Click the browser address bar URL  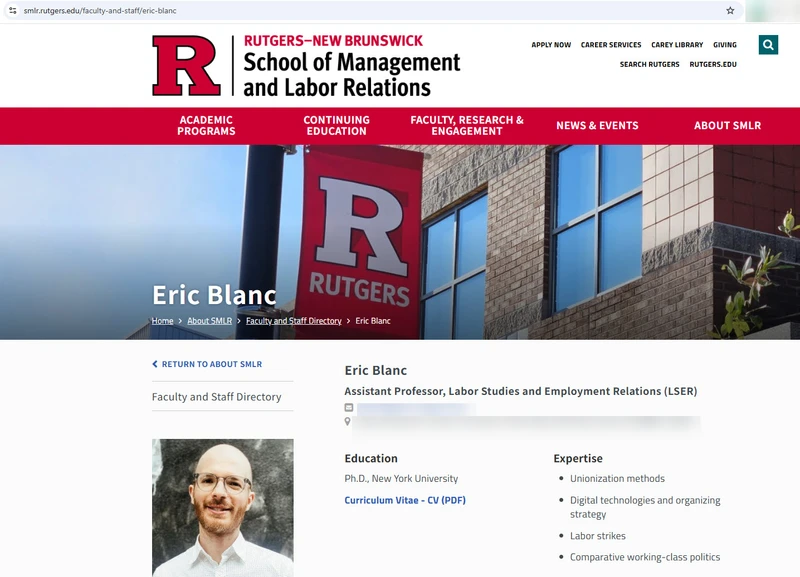point(99,10)
